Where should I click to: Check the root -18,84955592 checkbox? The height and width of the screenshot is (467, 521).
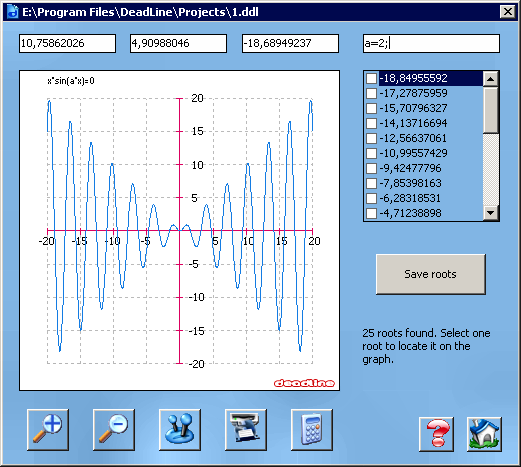tap(371, 78)
